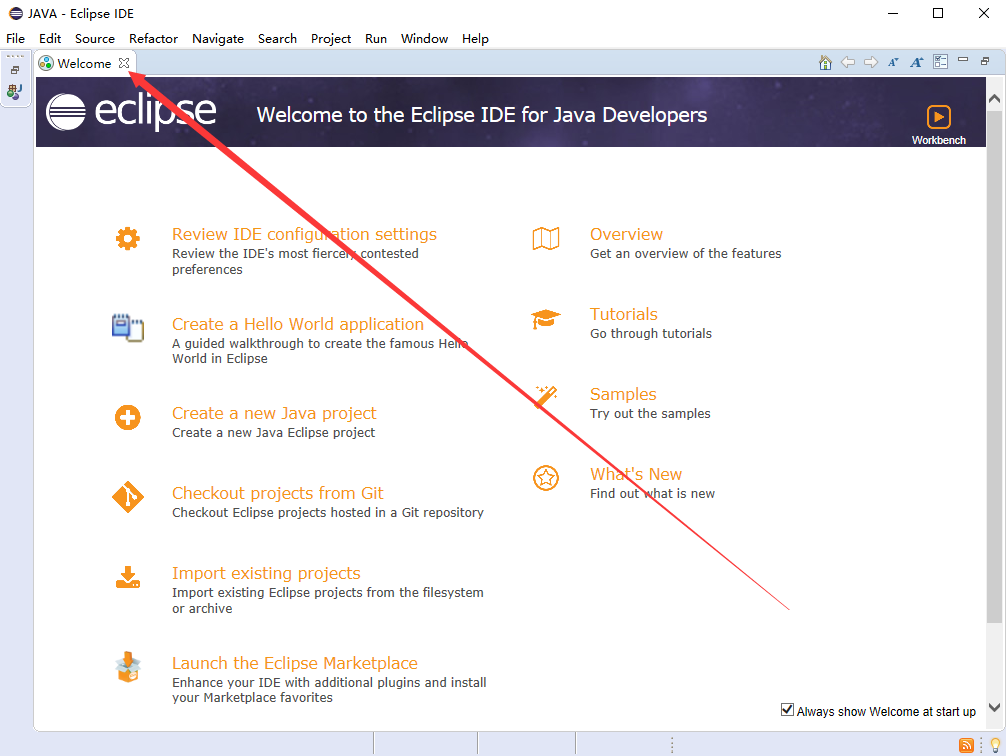Click the scroll down arrow of Welcome page
The image size is (1006, 756).
(x=994, y=707)
